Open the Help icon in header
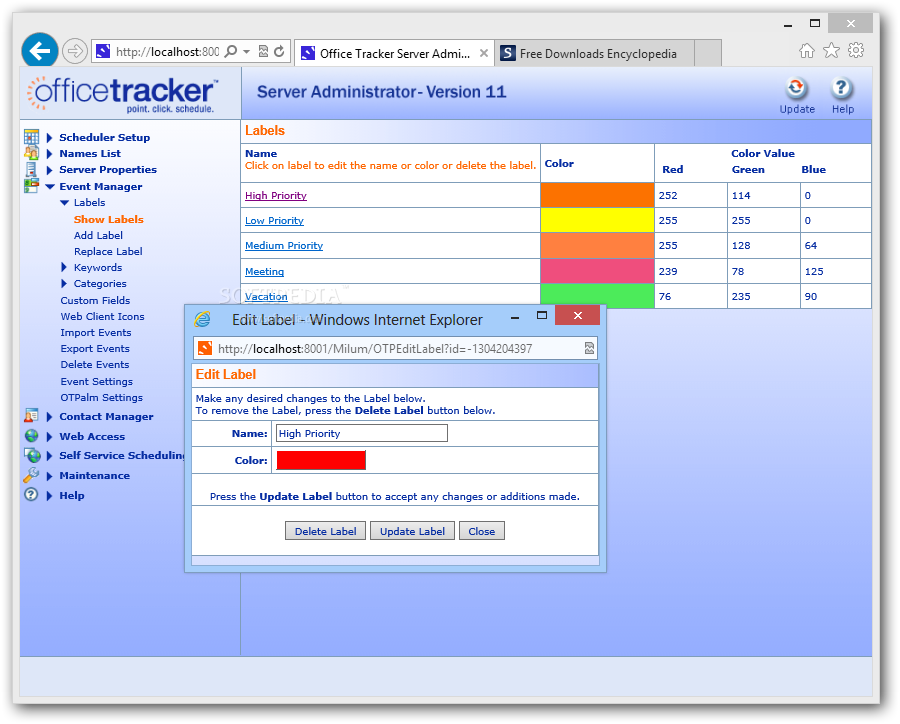This screenshot has height=724, width=900. click(841, 89)
